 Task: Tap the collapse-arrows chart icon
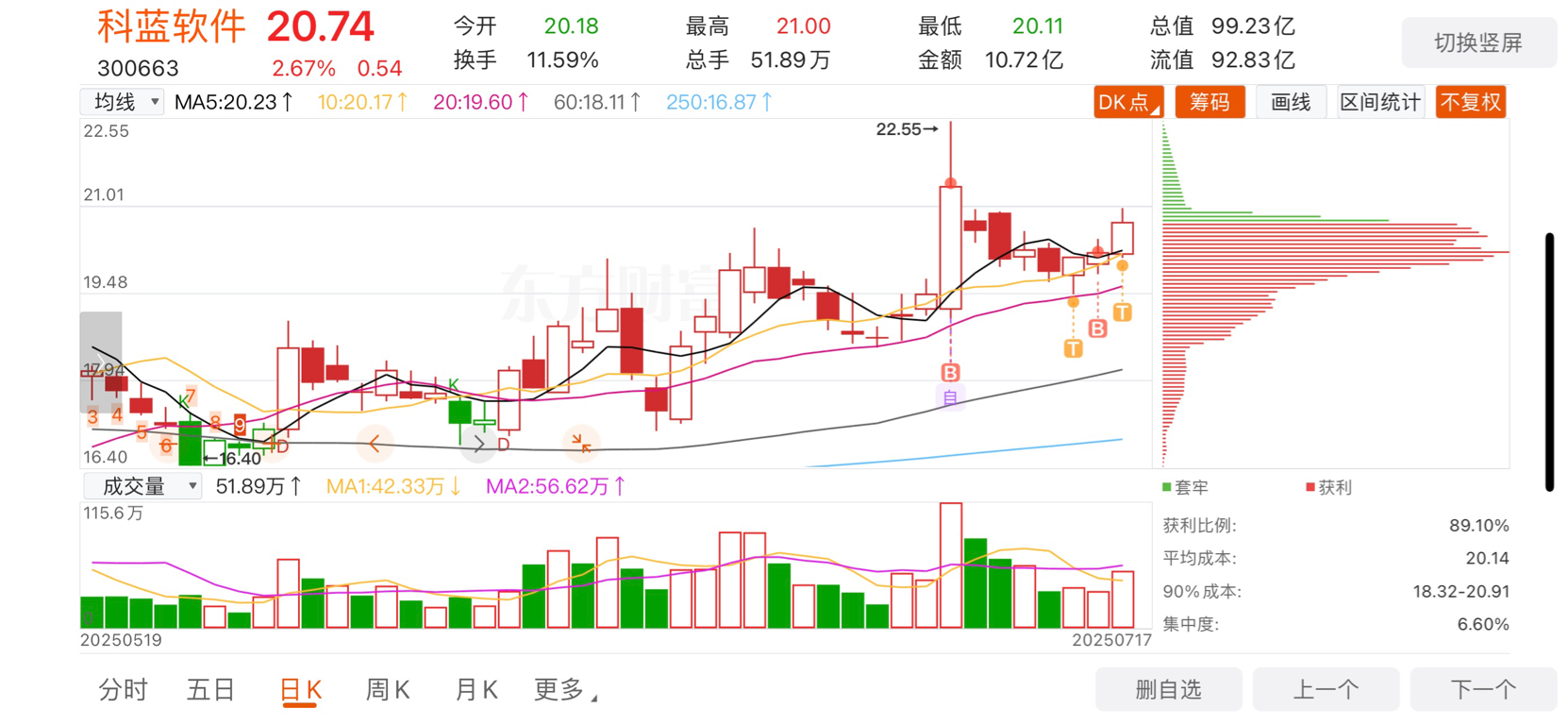click(x=581, y=442)
